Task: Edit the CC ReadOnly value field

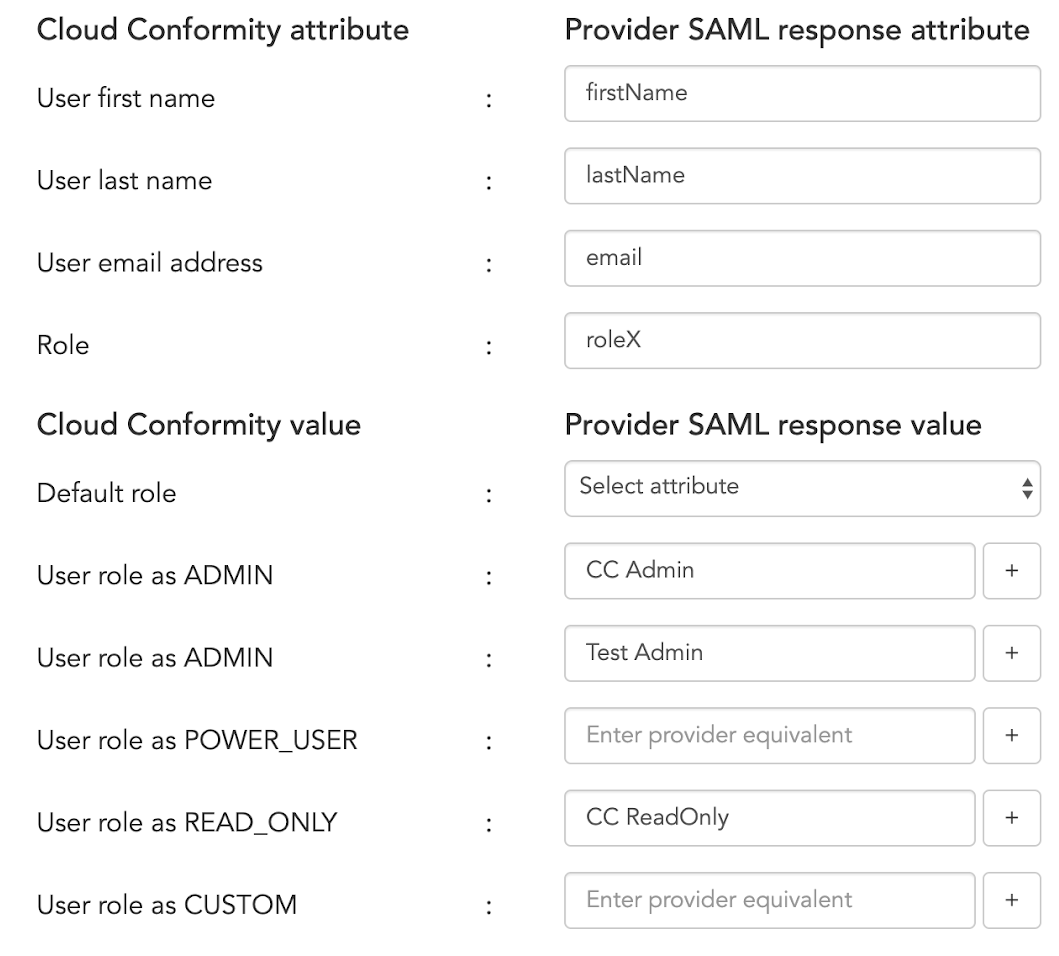Action: [769, 818]
